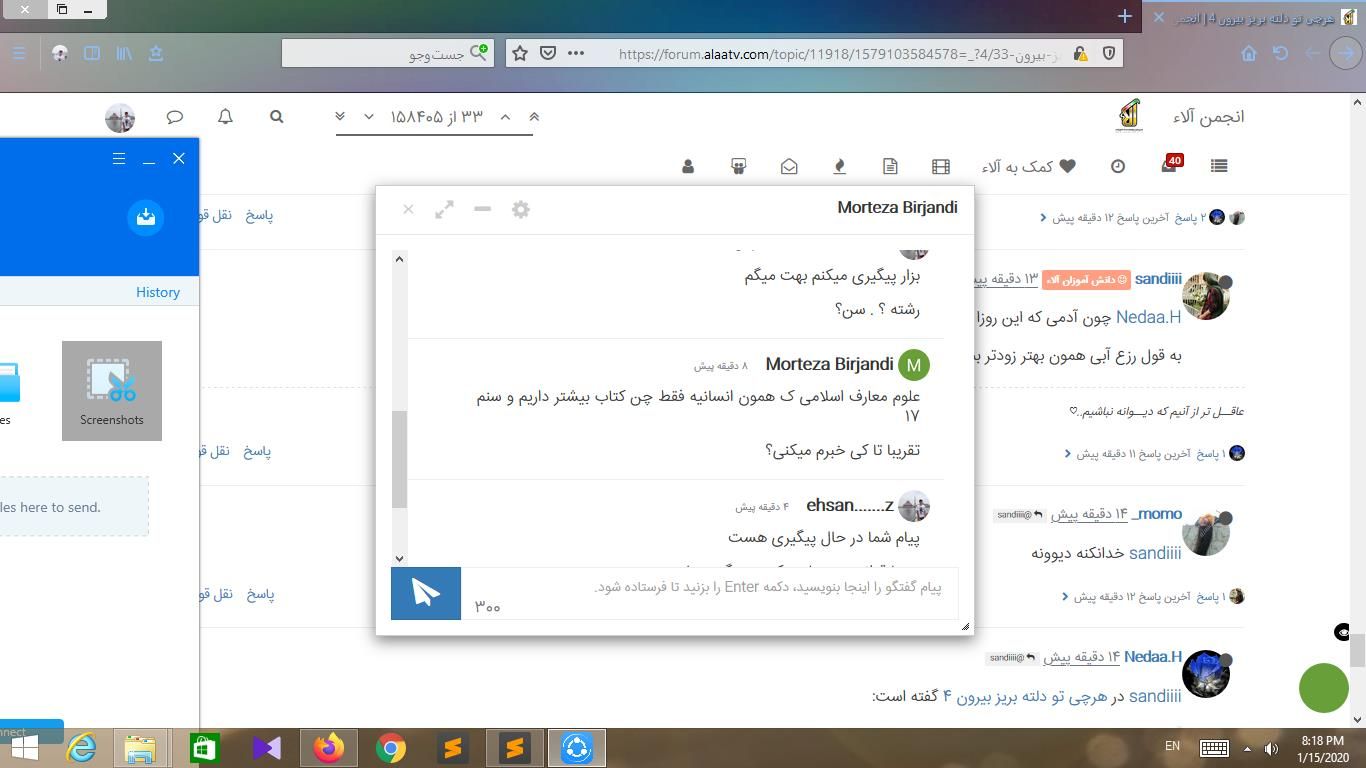This screenshot has width=1366, height=768.
Task: Open the History tab in side panel
Action: (x=158, y=292)
